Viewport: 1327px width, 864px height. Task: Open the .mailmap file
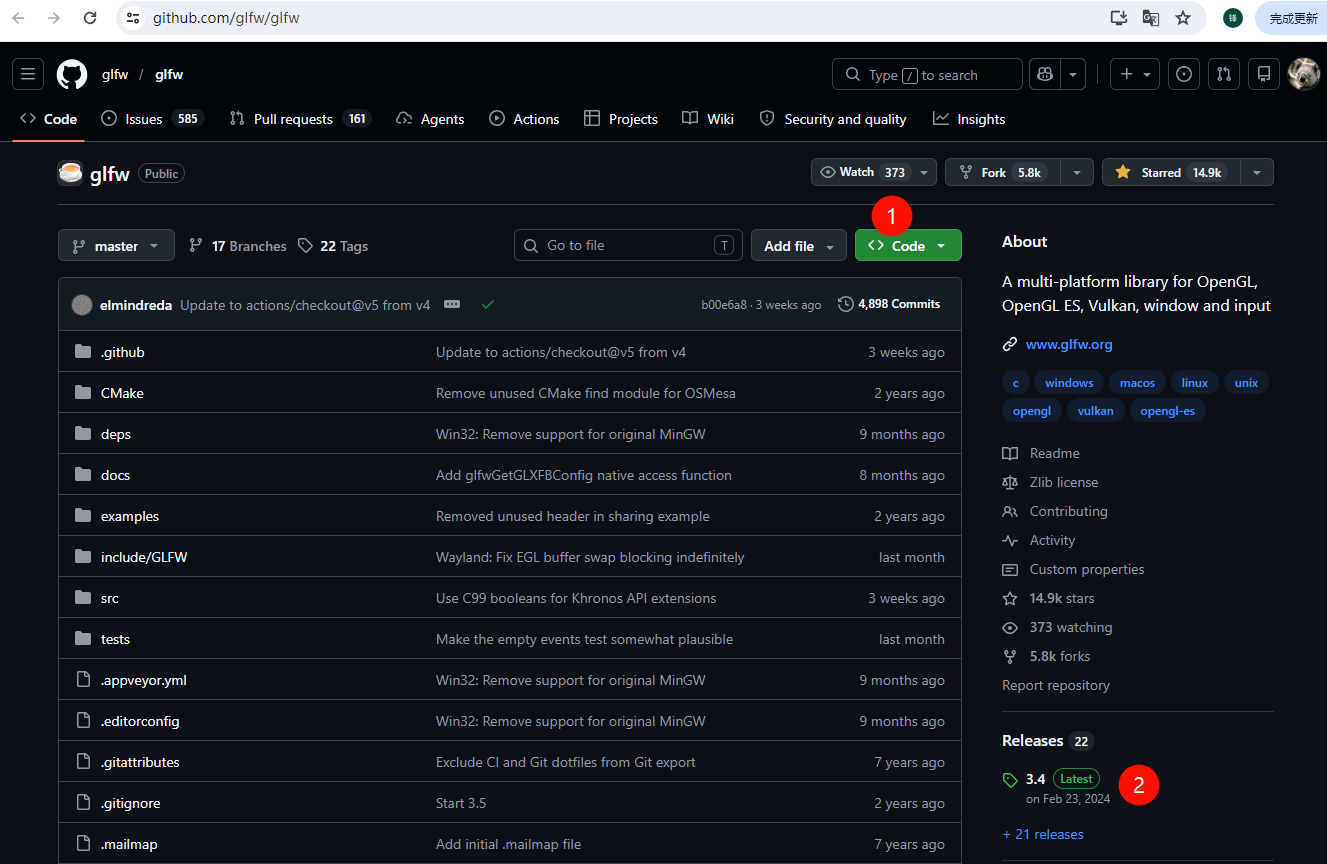click(129, 844)
